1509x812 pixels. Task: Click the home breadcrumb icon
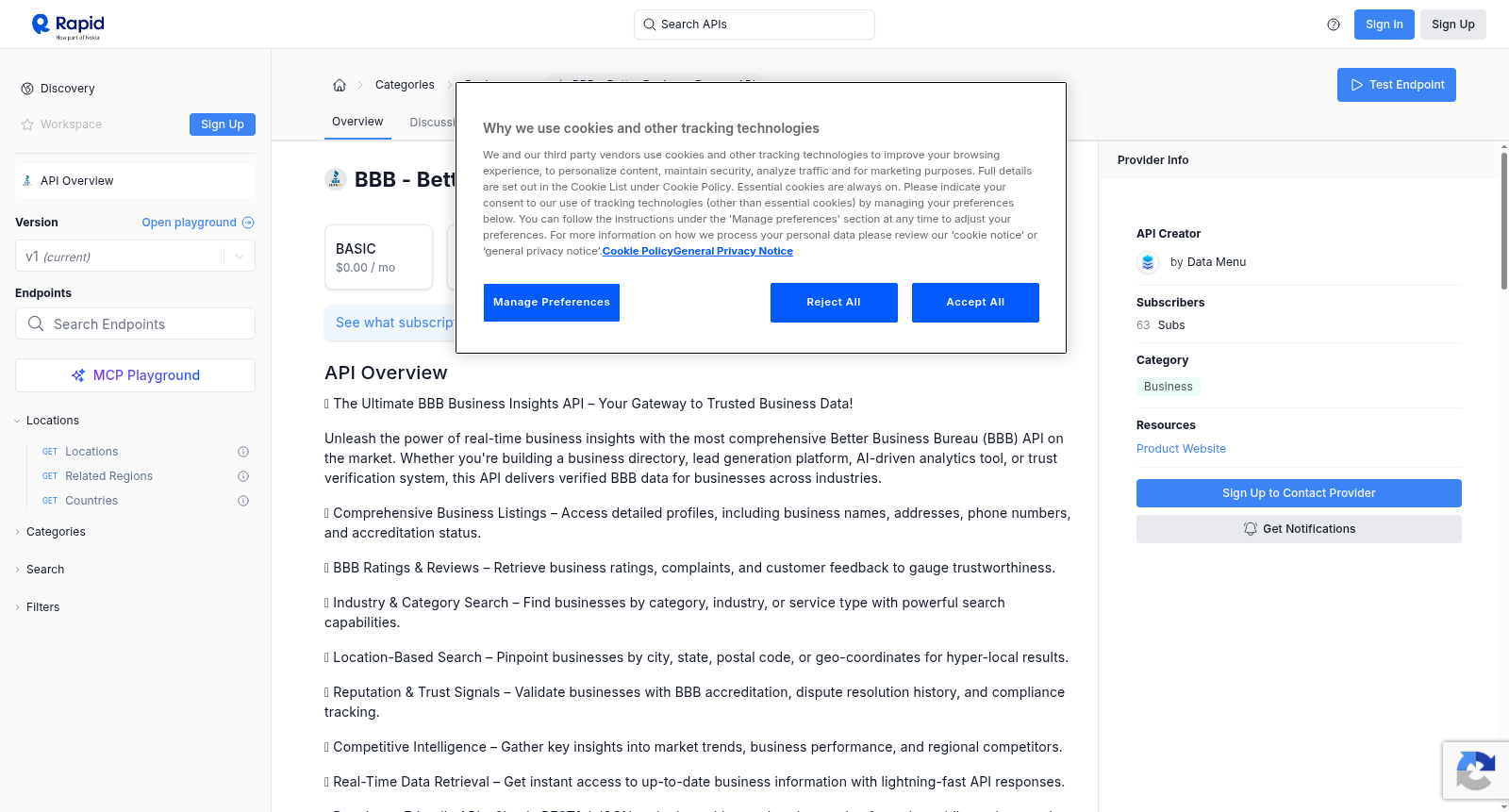[340, 85]
